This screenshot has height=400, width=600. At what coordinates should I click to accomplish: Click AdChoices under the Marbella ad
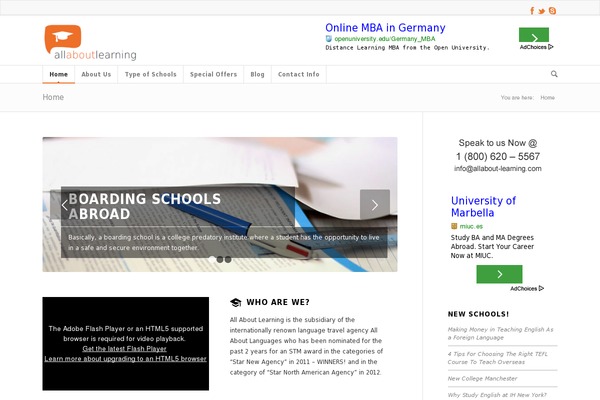[x=527, y=289]
